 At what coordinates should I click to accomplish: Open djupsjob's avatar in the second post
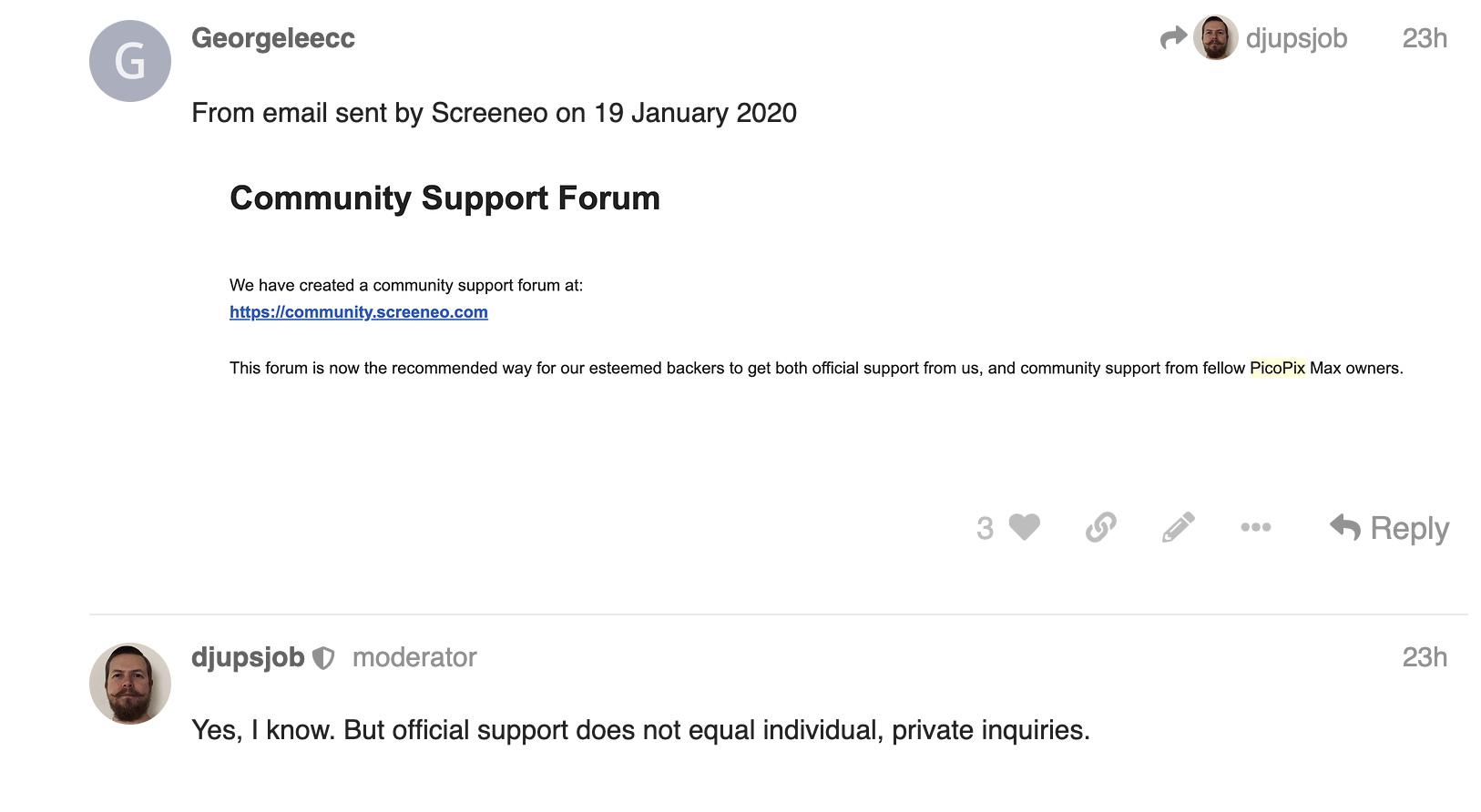click(130, 684)
